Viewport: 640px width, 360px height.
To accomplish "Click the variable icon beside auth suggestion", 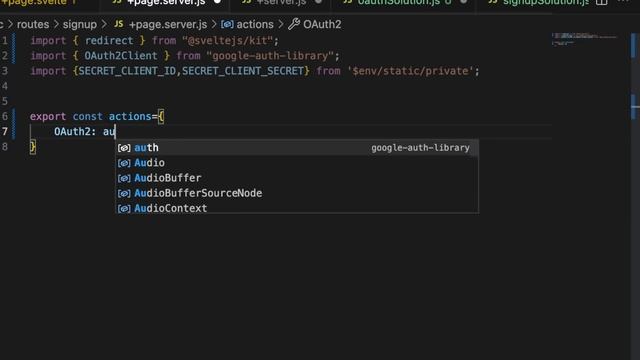I will point(124,148).
